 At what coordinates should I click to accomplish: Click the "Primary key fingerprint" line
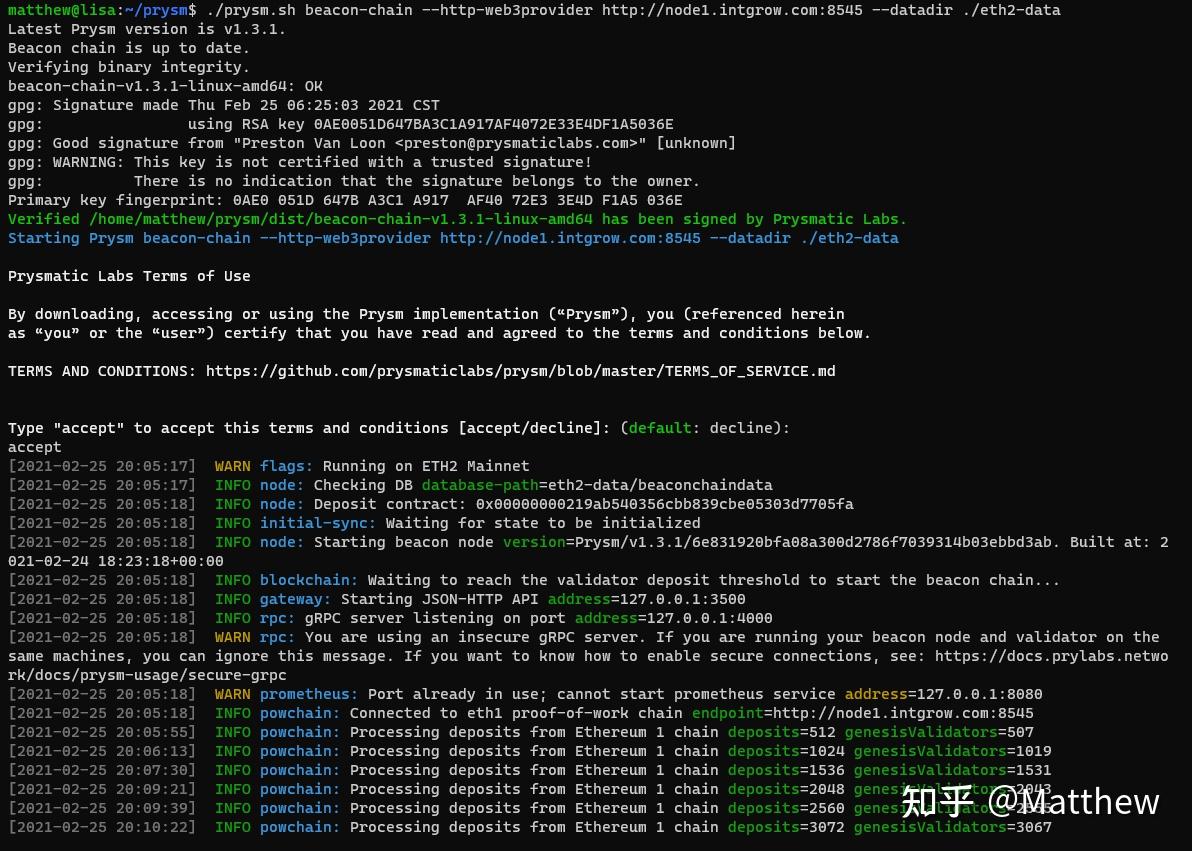345,200
